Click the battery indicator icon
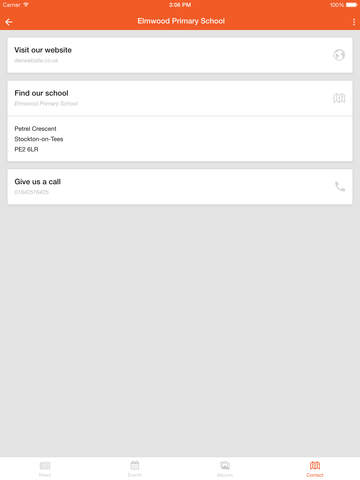 pos(351,5)
